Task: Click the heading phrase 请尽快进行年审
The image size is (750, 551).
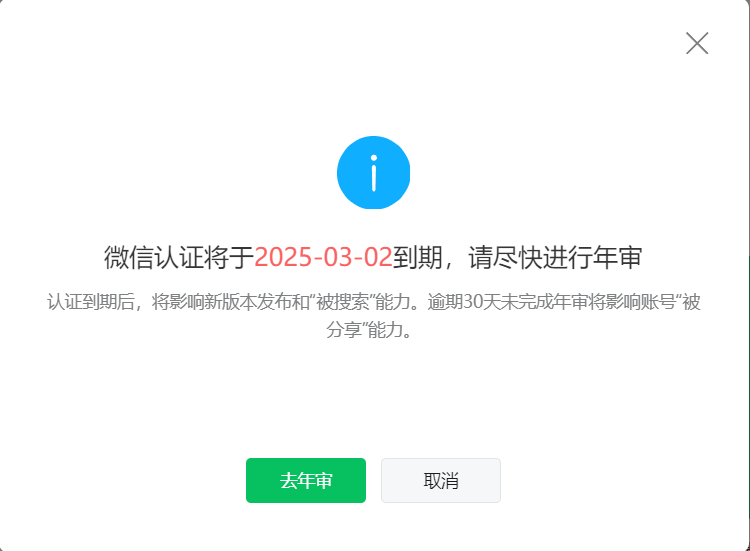Action: [555, 257]
